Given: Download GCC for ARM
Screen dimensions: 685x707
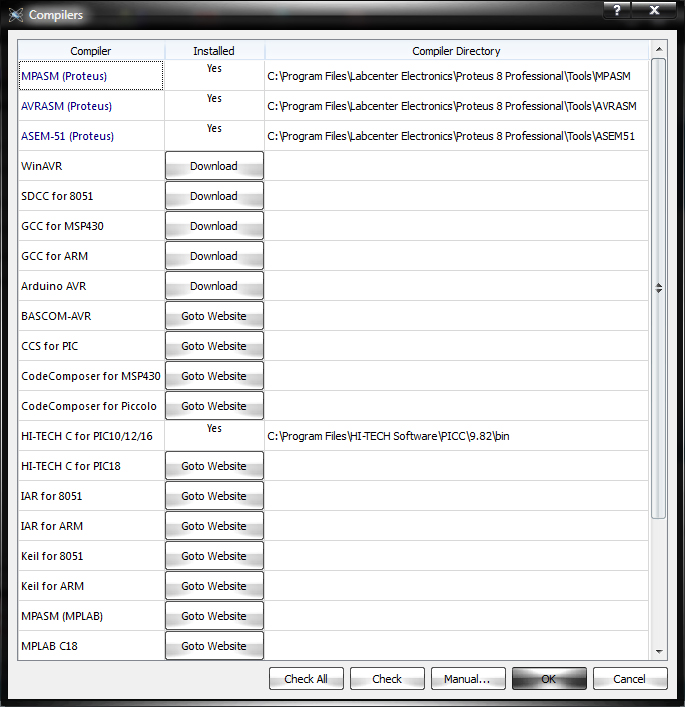Looking at the screenshot, I should click(214, 256).
